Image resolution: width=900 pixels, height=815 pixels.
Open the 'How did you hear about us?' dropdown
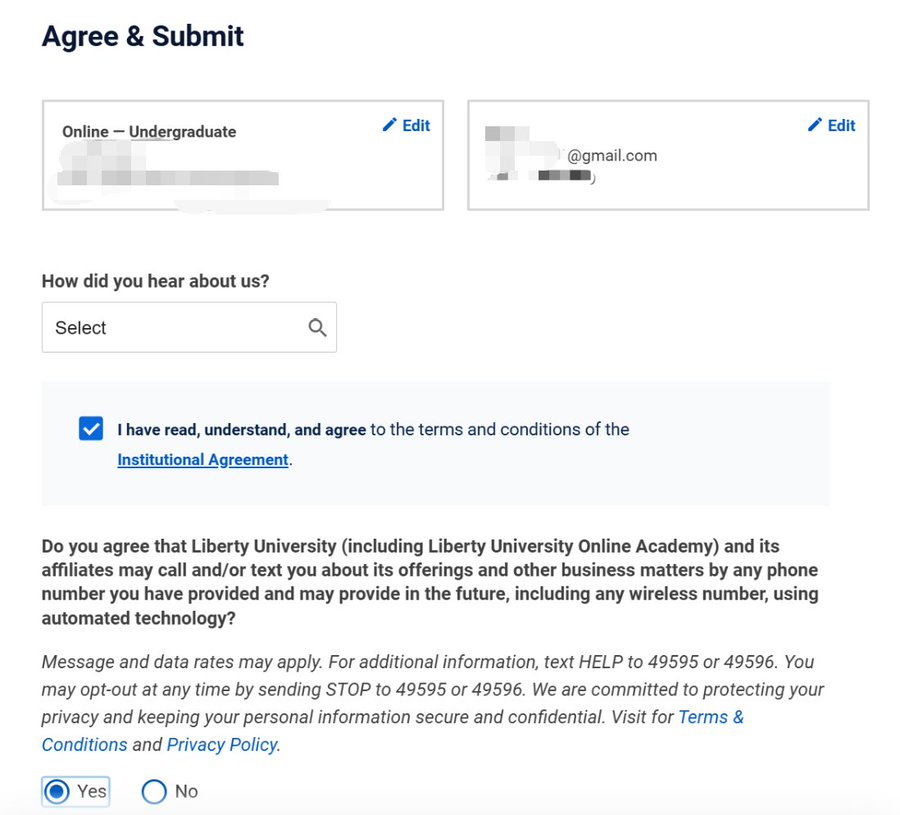(189, 328)
